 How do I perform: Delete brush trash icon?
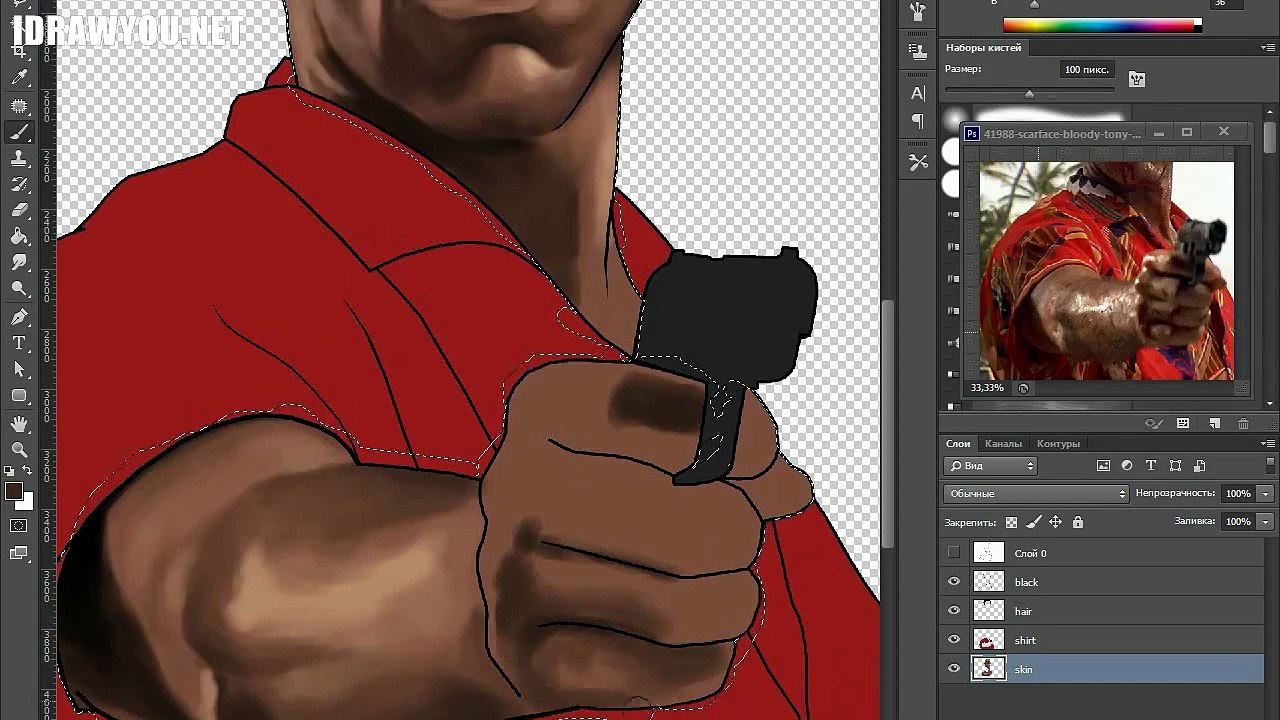(1243, 424)
